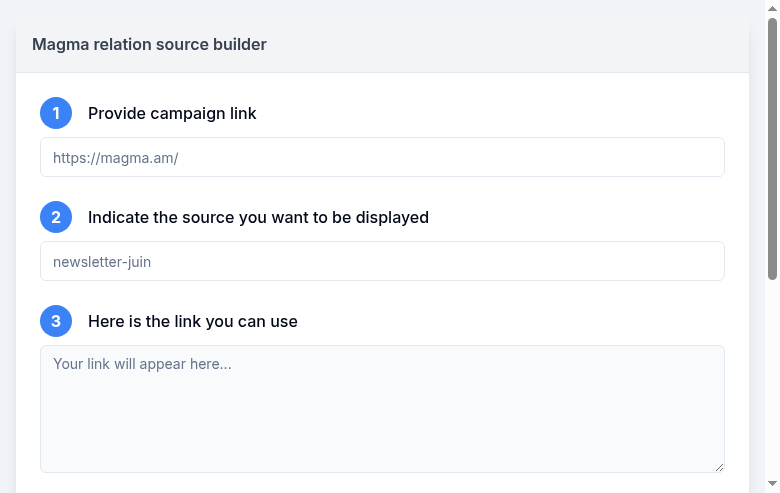This screenshot has height=493, width=780.
Task: Click the campaign link input field
Action: coord(382,157)
